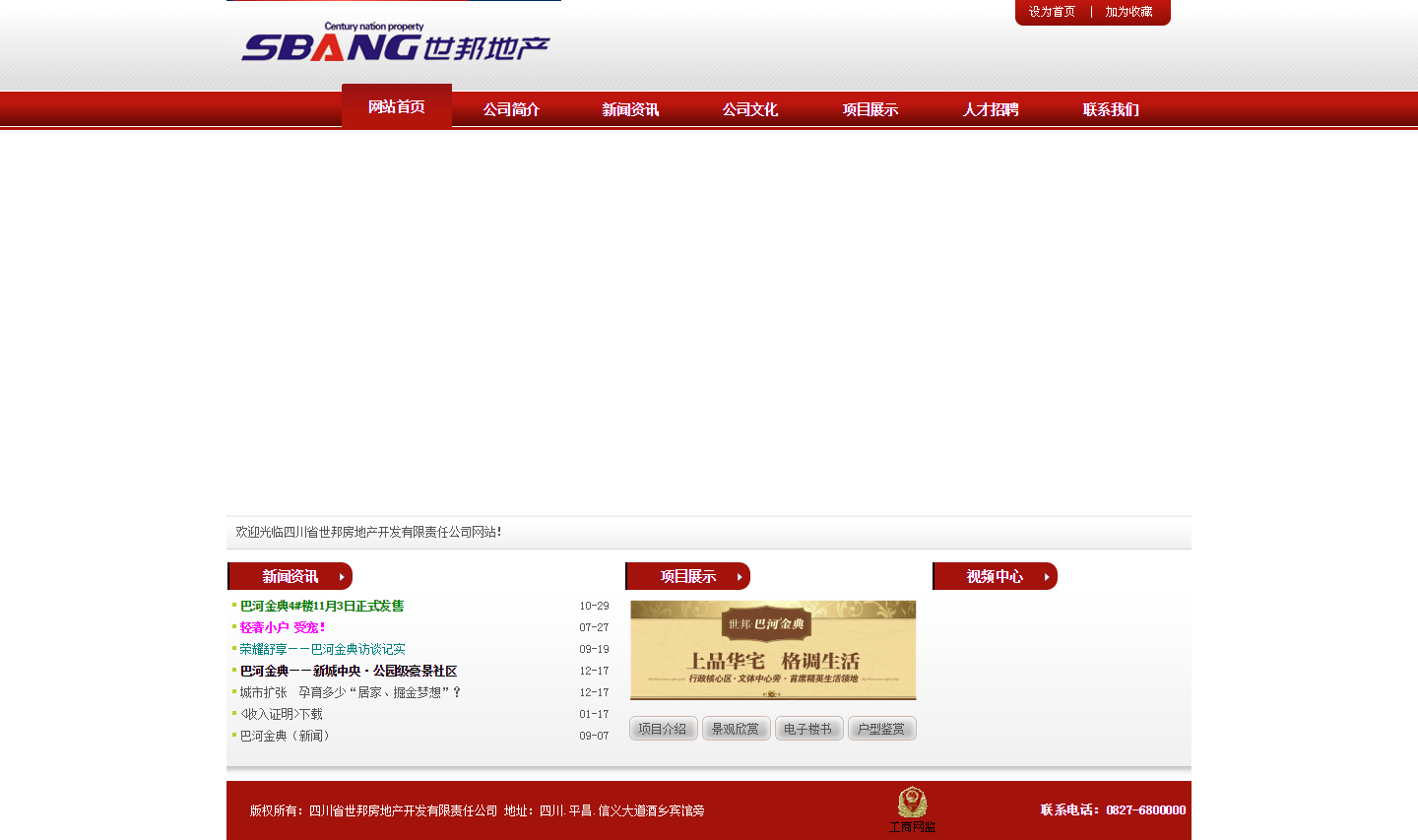Click the SBANG 世邦地产 logo

395,43
